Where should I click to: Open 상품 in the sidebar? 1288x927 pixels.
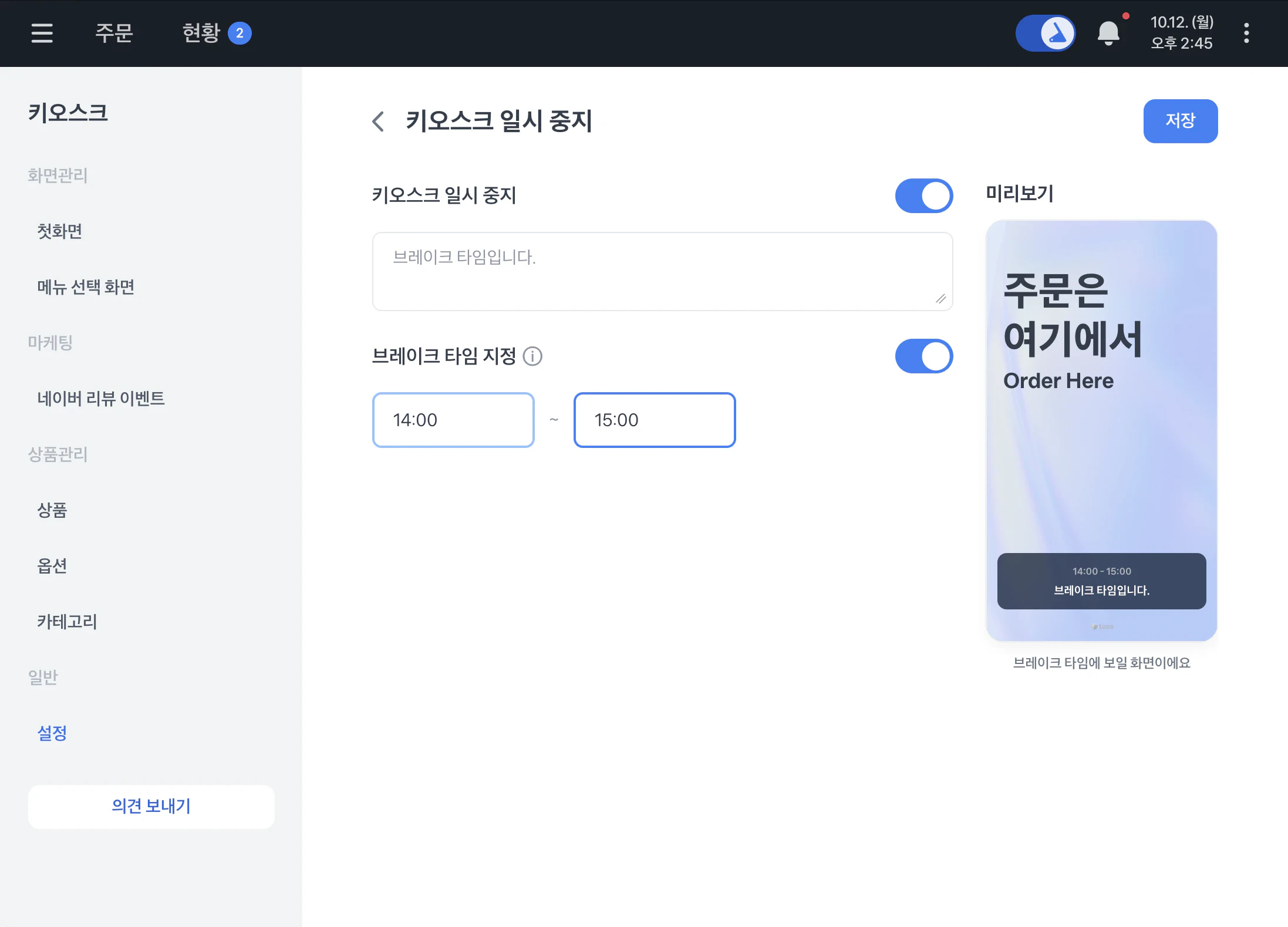(52, 510)
